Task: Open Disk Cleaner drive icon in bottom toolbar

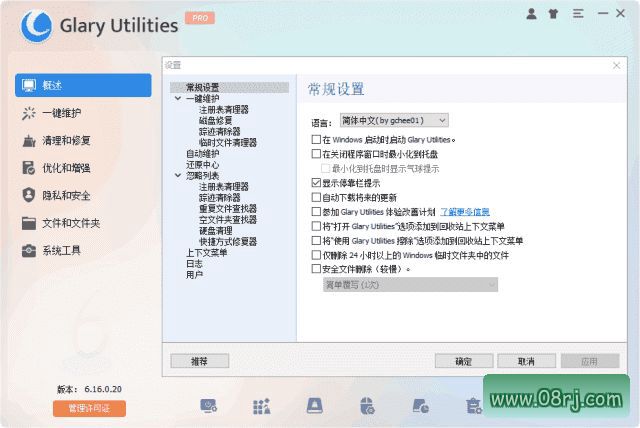Action: point(315,406)
